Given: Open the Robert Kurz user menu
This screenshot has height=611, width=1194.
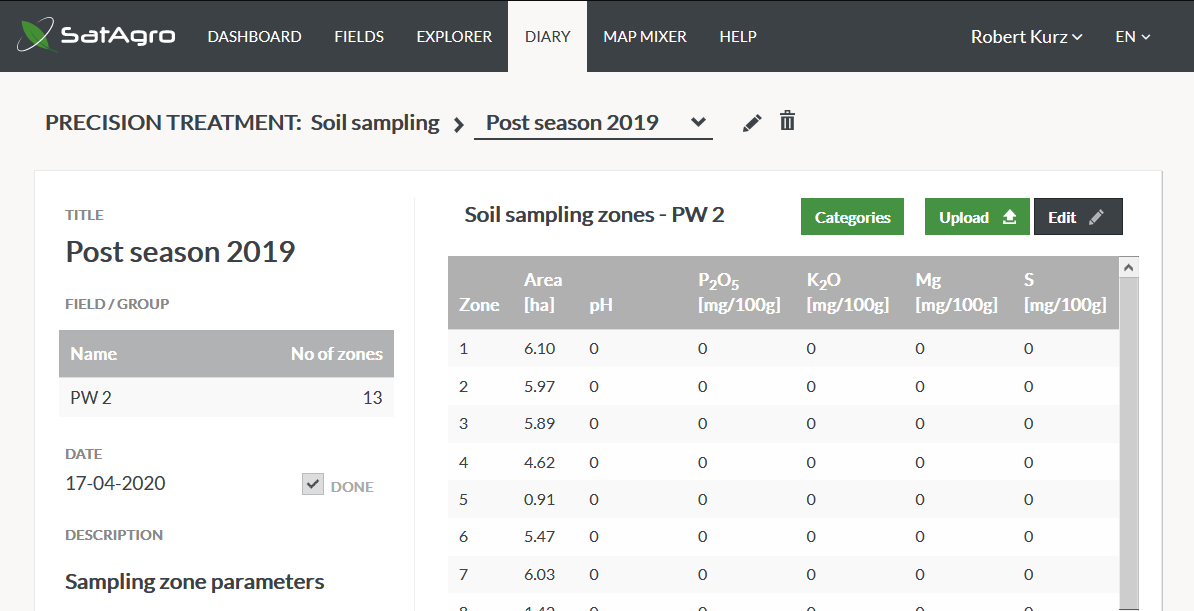Looking at the screenshot, I should (1026, 37).
